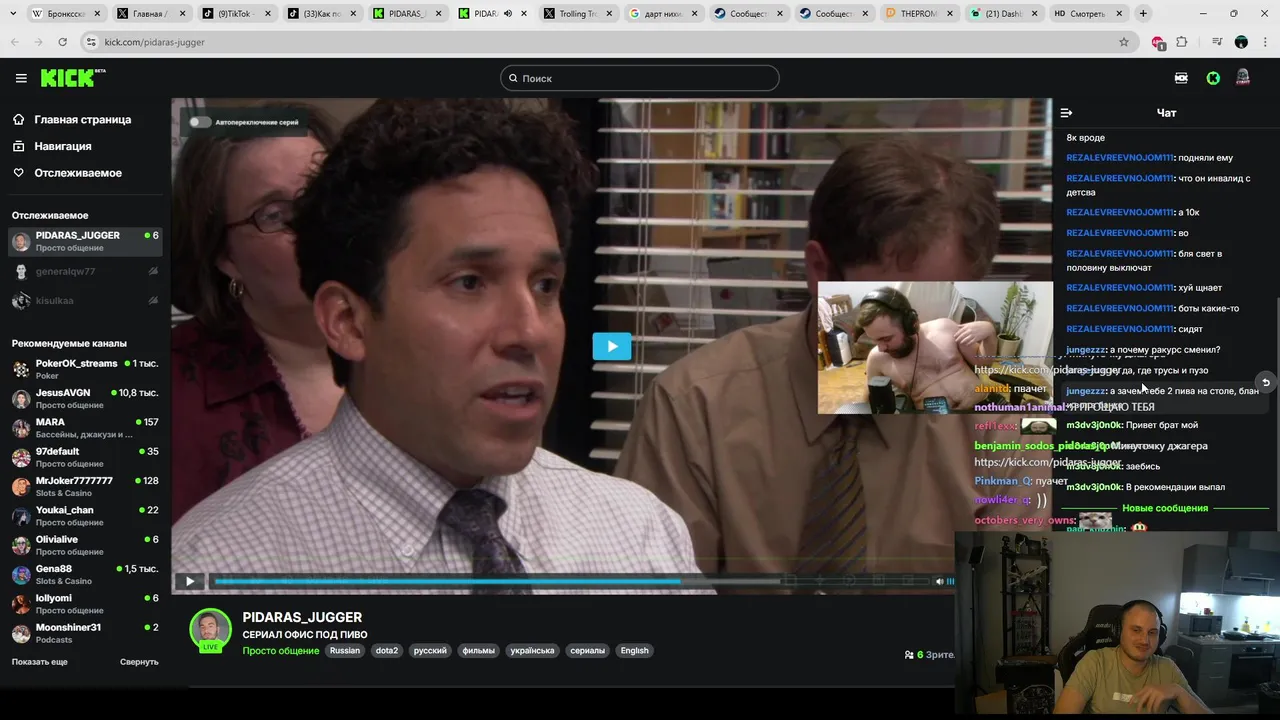Expand list with Показать еще

click(40, 662)
